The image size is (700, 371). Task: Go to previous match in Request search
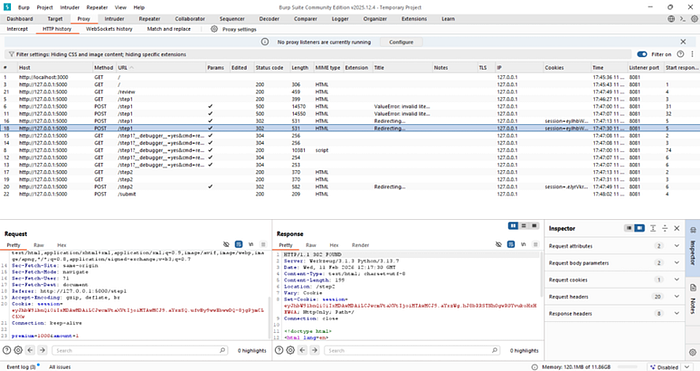pos(30,350)
